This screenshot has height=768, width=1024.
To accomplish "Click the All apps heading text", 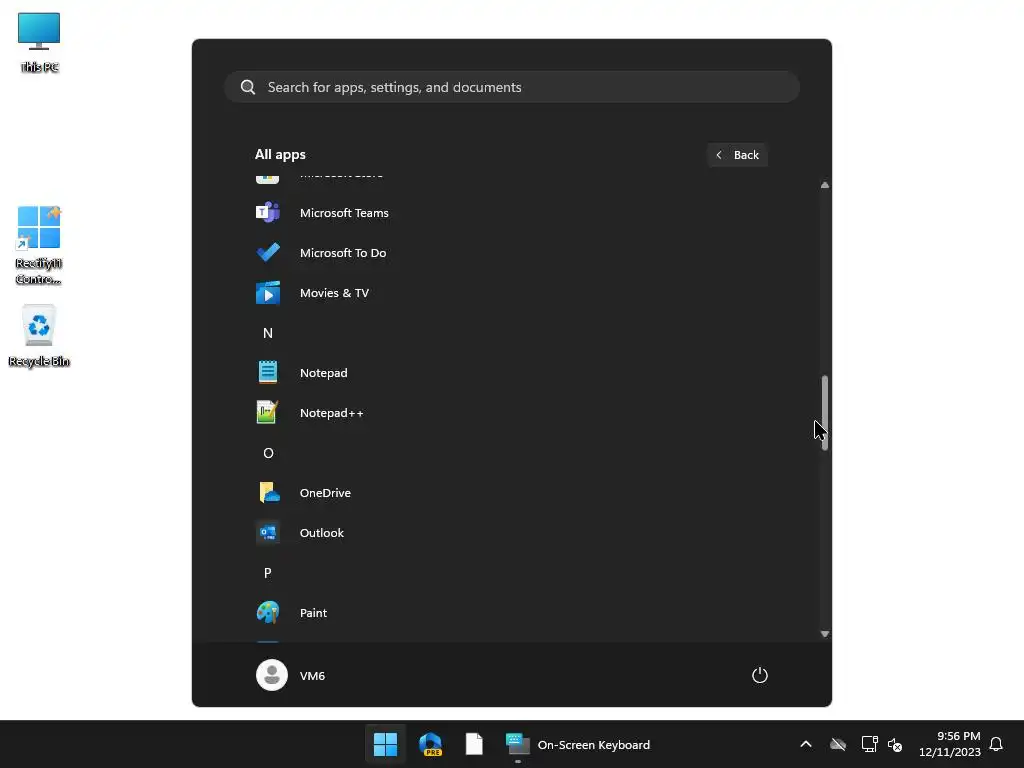I will click(280, 154).
